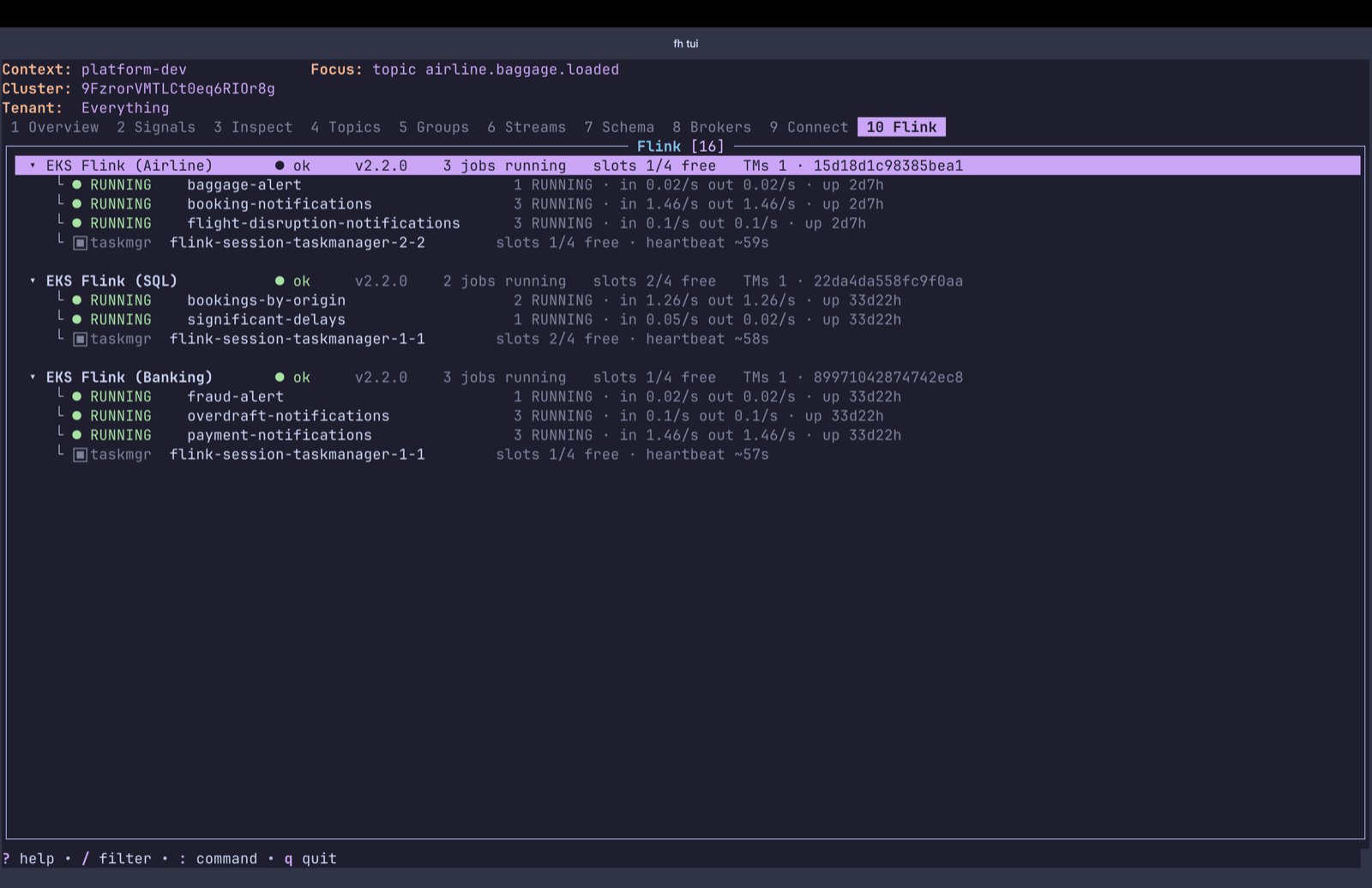The image size is (1372, 888).
Task: Click fraud-alert uptime 'up 33d22h'
Action: 862,397
